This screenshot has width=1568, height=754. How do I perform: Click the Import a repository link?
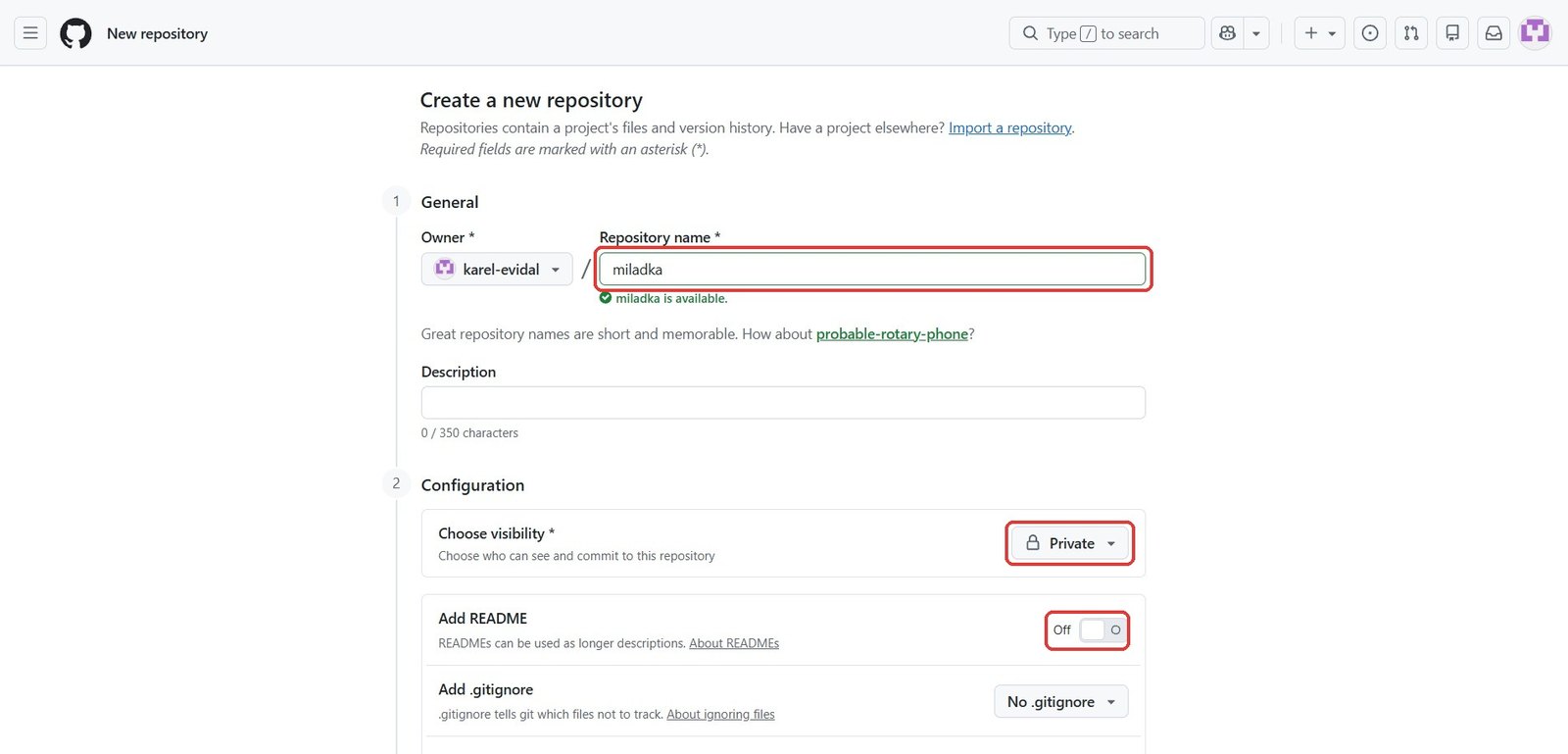(1009, 127)
